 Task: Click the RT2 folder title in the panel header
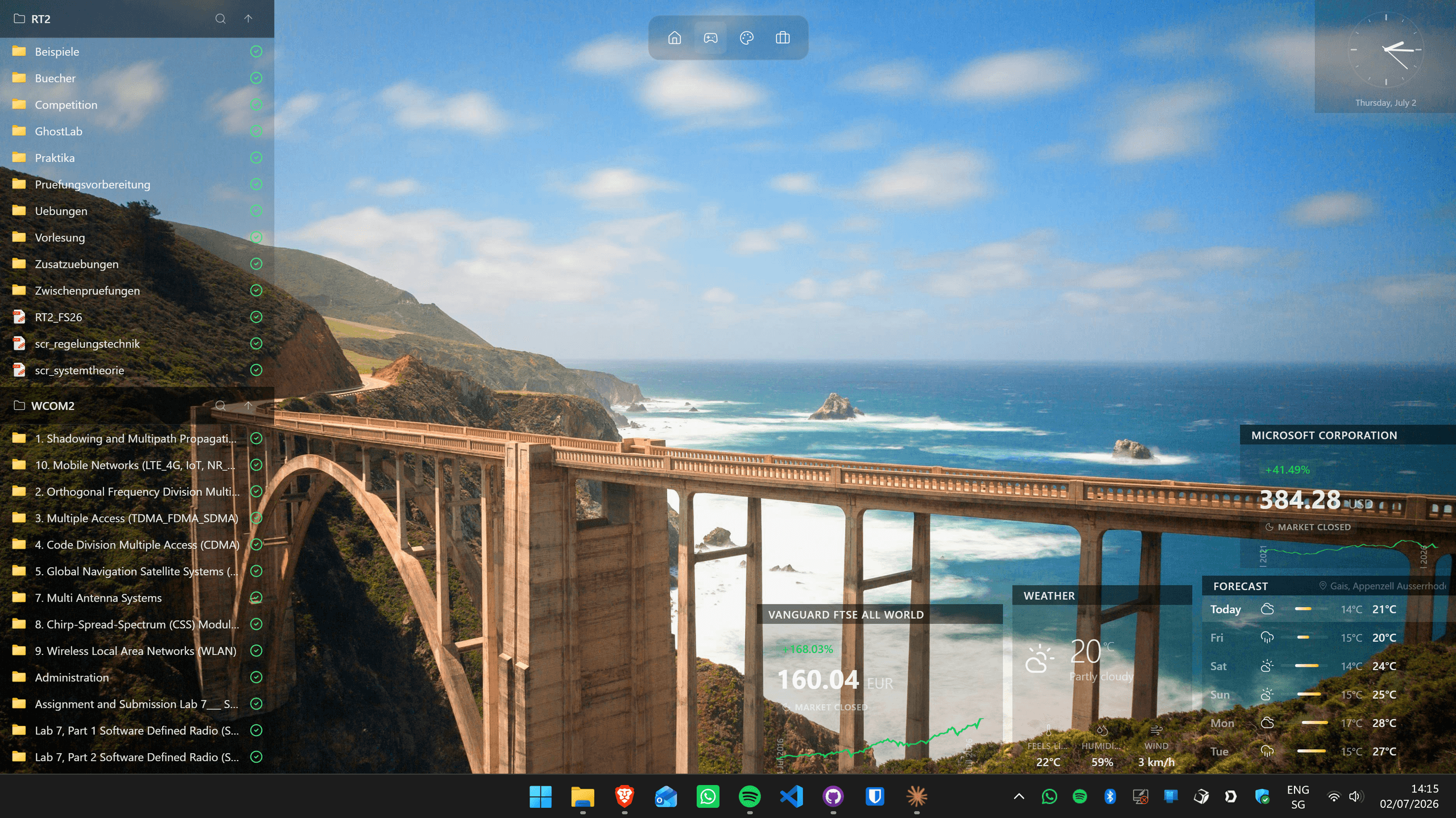pos(40,19)
